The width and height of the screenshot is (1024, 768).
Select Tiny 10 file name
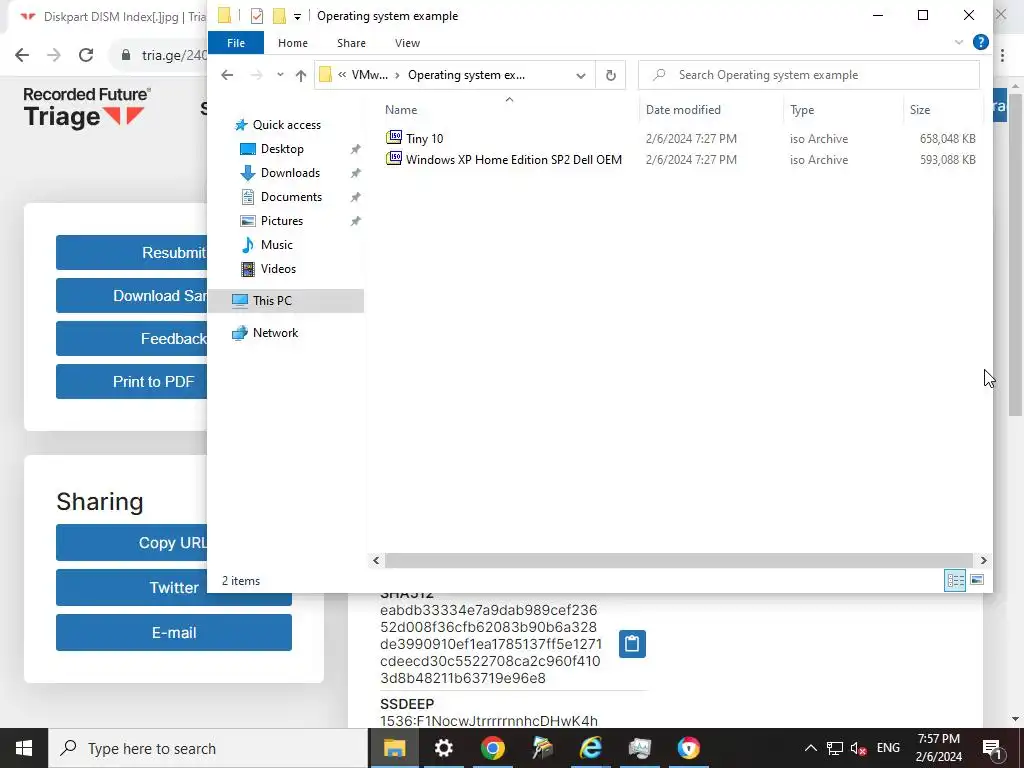424,138
